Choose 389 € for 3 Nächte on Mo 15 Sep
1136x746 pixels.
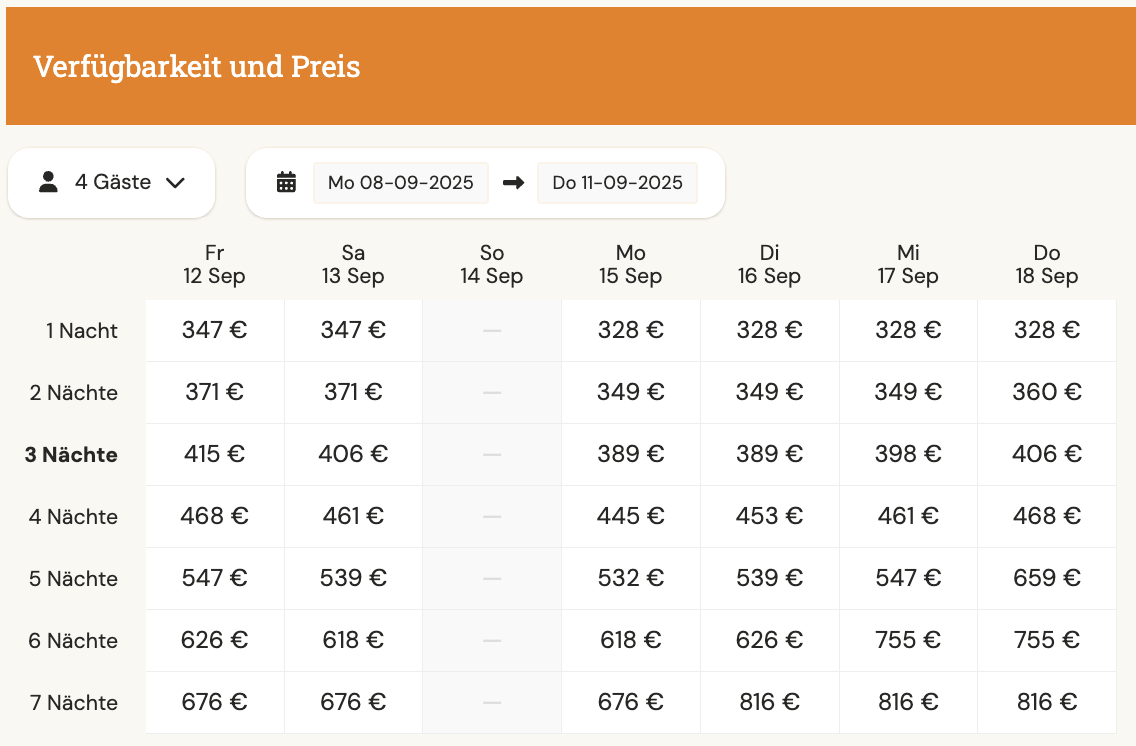click(631, 454)
